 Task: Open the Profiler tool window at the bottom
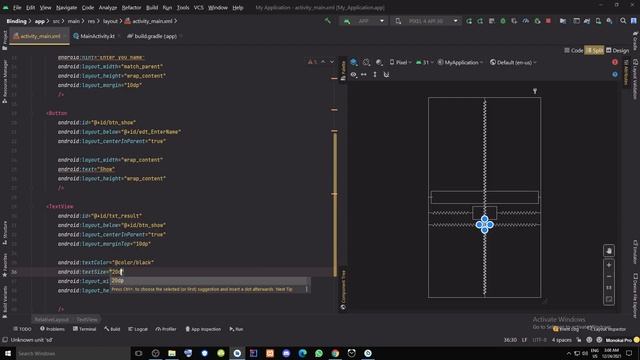click(x=166, y=329)
